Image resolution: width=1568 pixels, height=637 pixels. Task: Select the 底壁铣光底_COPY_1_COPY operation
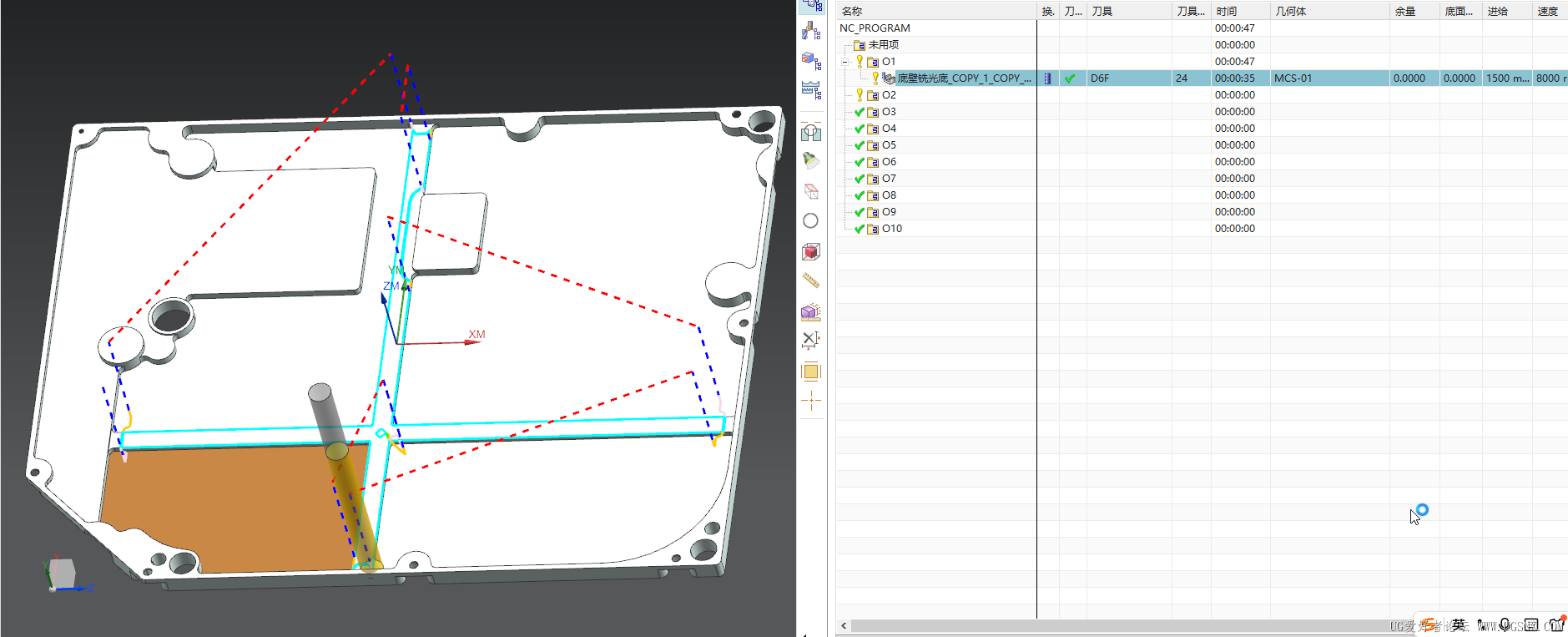click(x=964, y=78)
